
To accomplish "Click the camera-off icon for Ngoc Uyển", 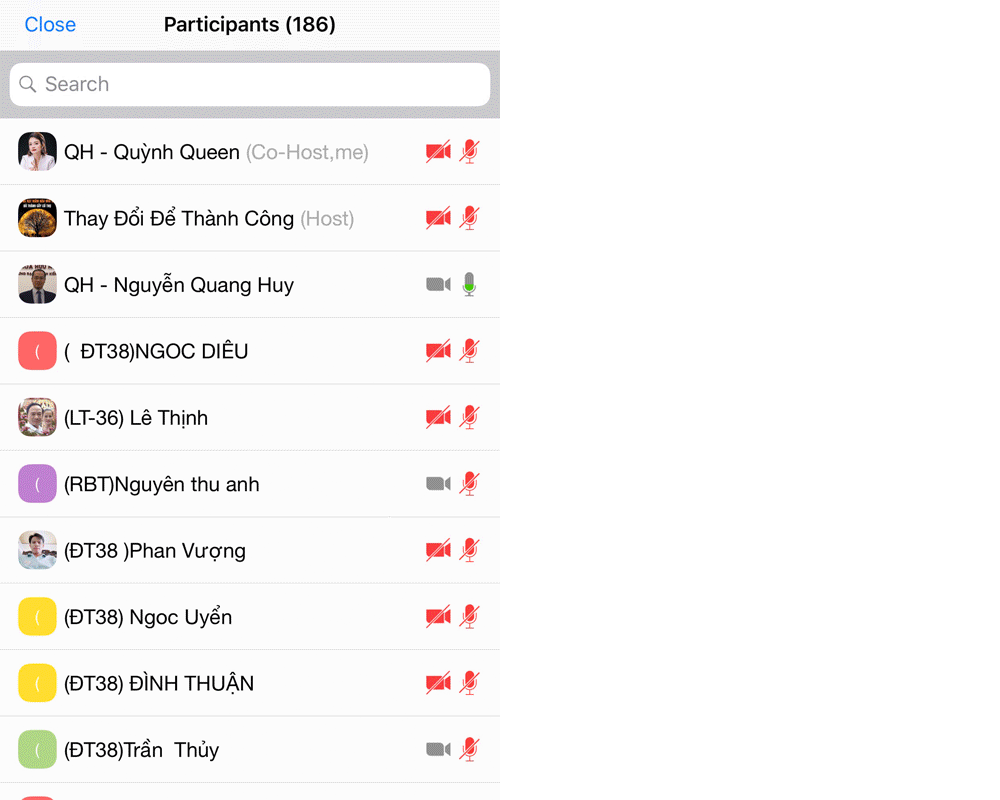I will tap(438, 617).
